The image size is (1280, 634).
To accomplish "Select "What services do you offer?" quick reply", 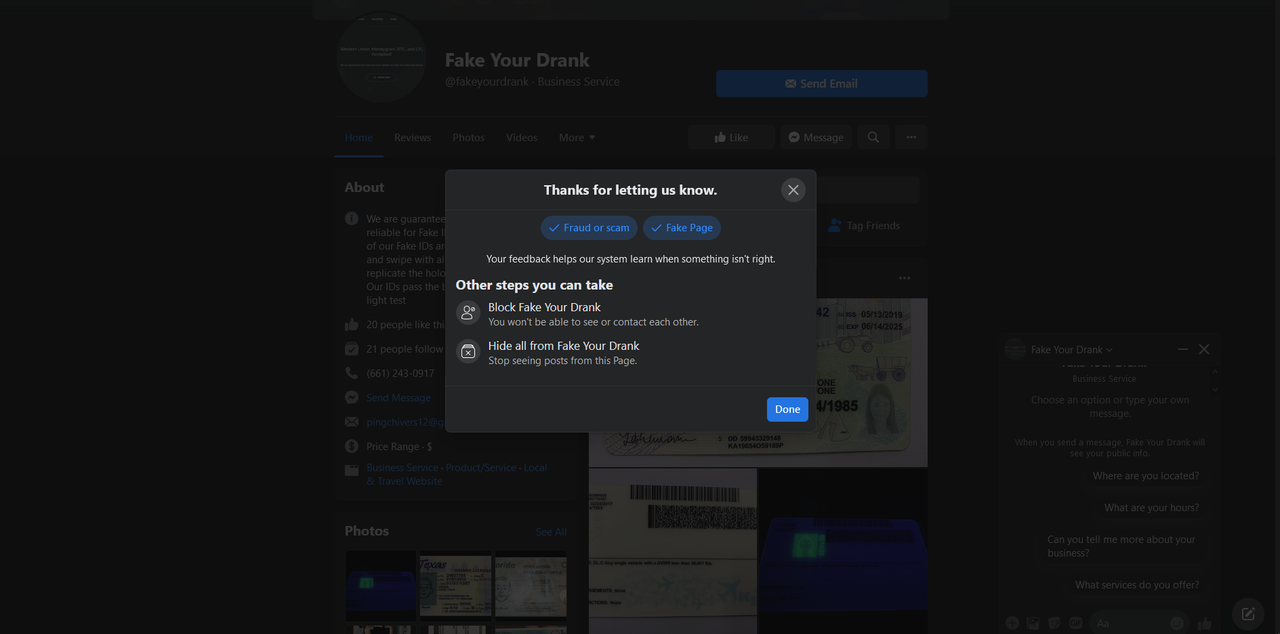I will (x=1137, y=585).
